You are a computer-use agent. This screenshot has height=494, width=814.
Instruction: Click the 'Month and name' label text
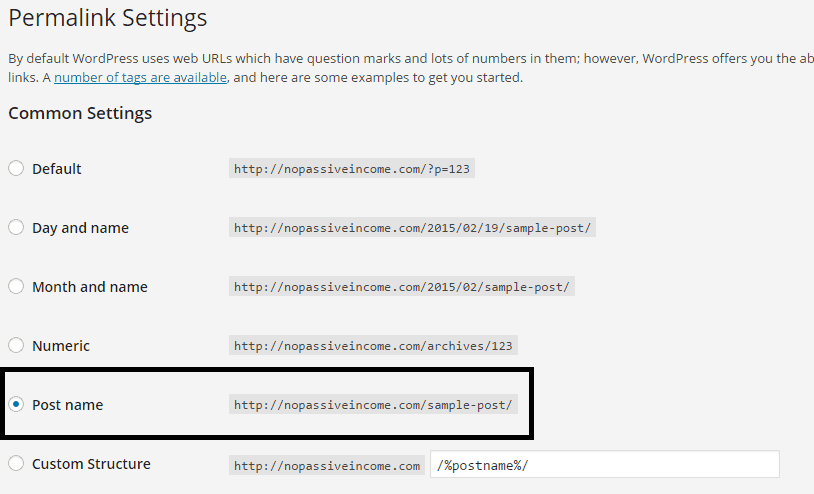point(90,286)
